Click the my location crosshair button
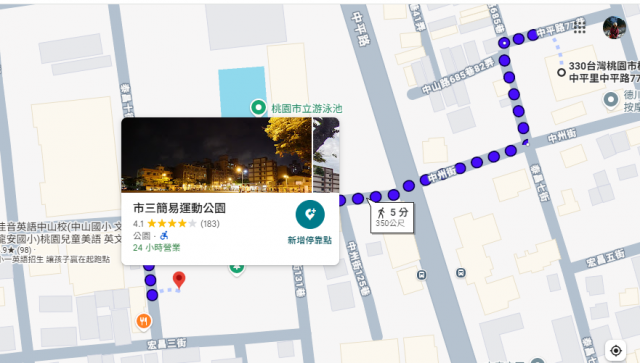The image size is (640, 363). (x=616, y=350)
